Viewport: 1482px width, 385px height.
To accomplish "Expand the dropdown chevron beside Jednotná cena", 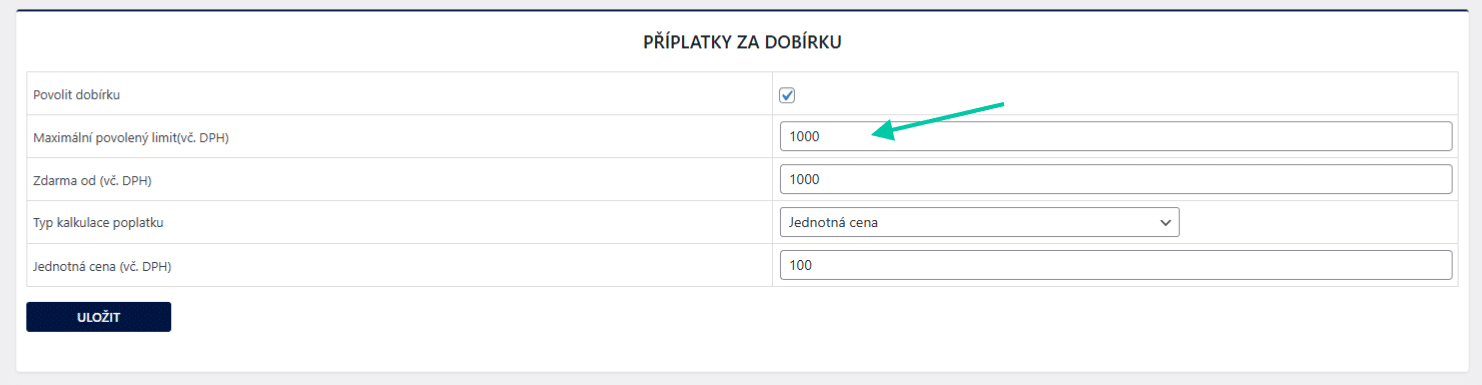I will point(1165,223).
